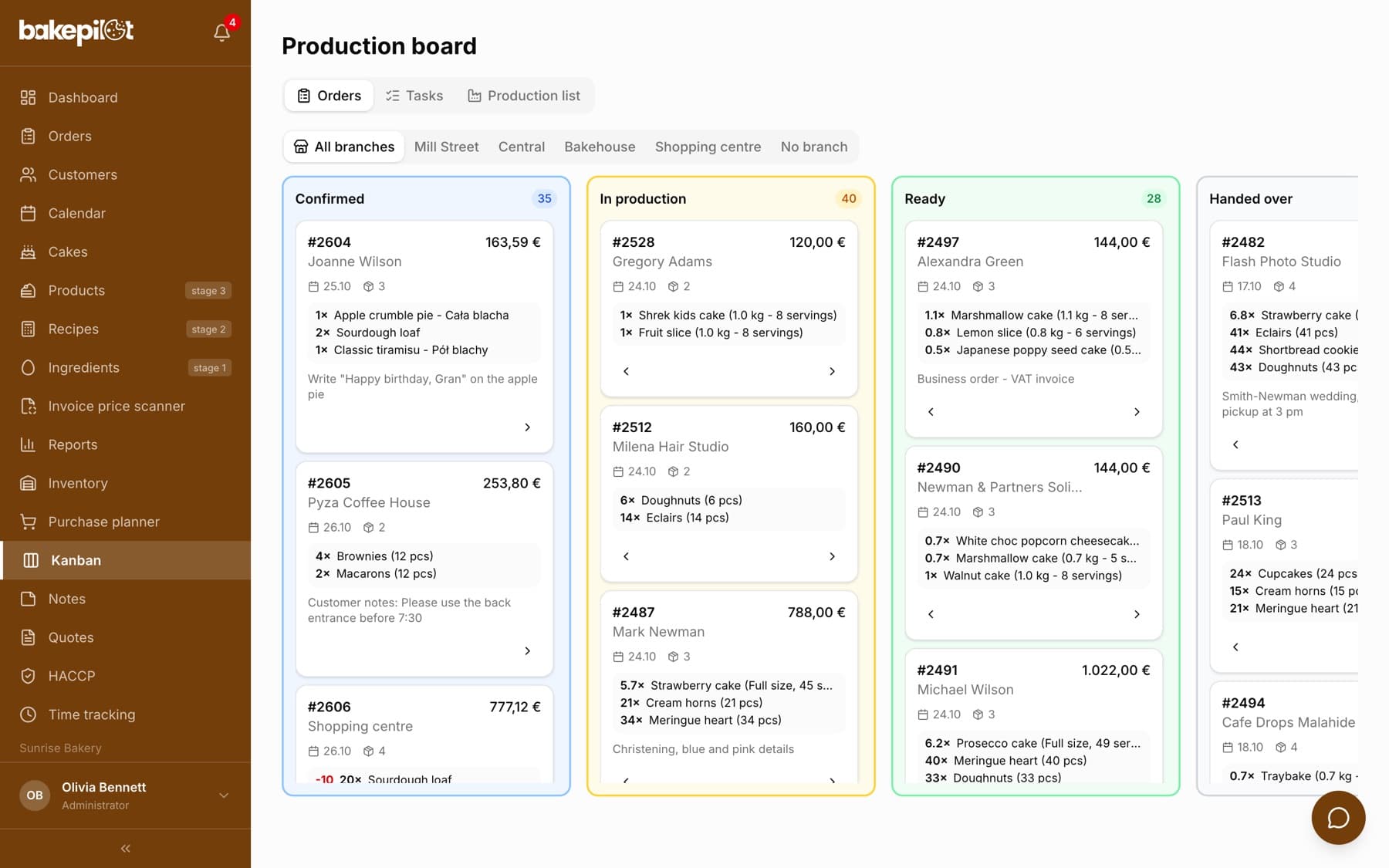Open the Production list tab

(x=524, y=96)
